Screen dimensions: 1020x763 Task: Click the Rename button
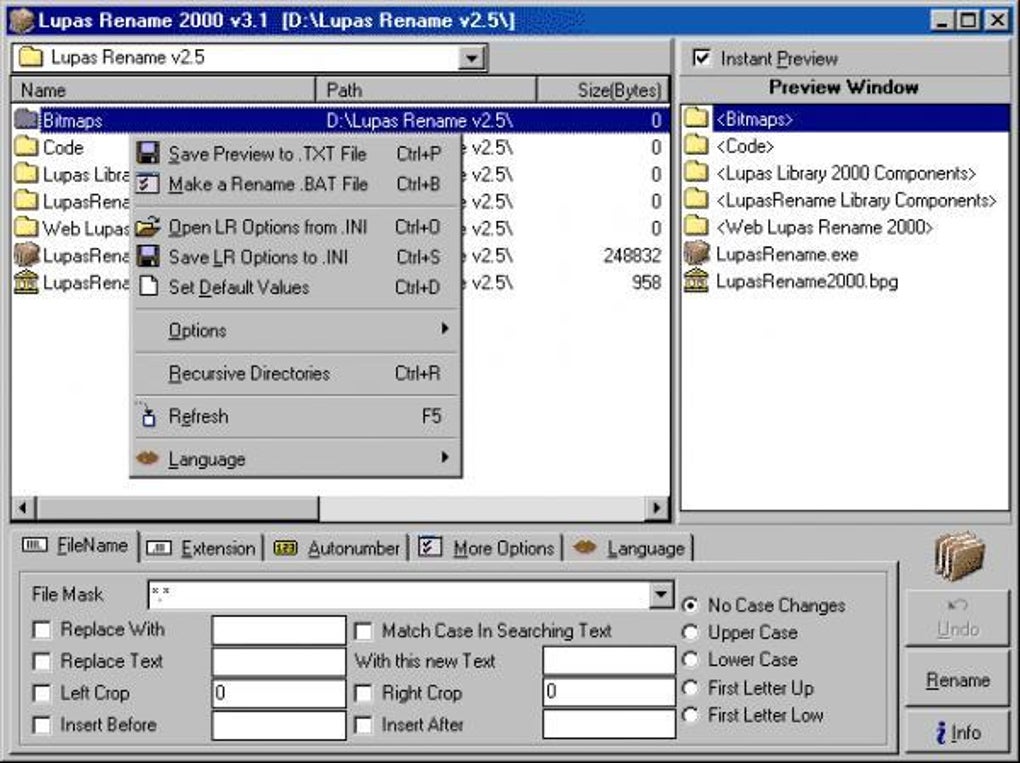tap(958, 680)
